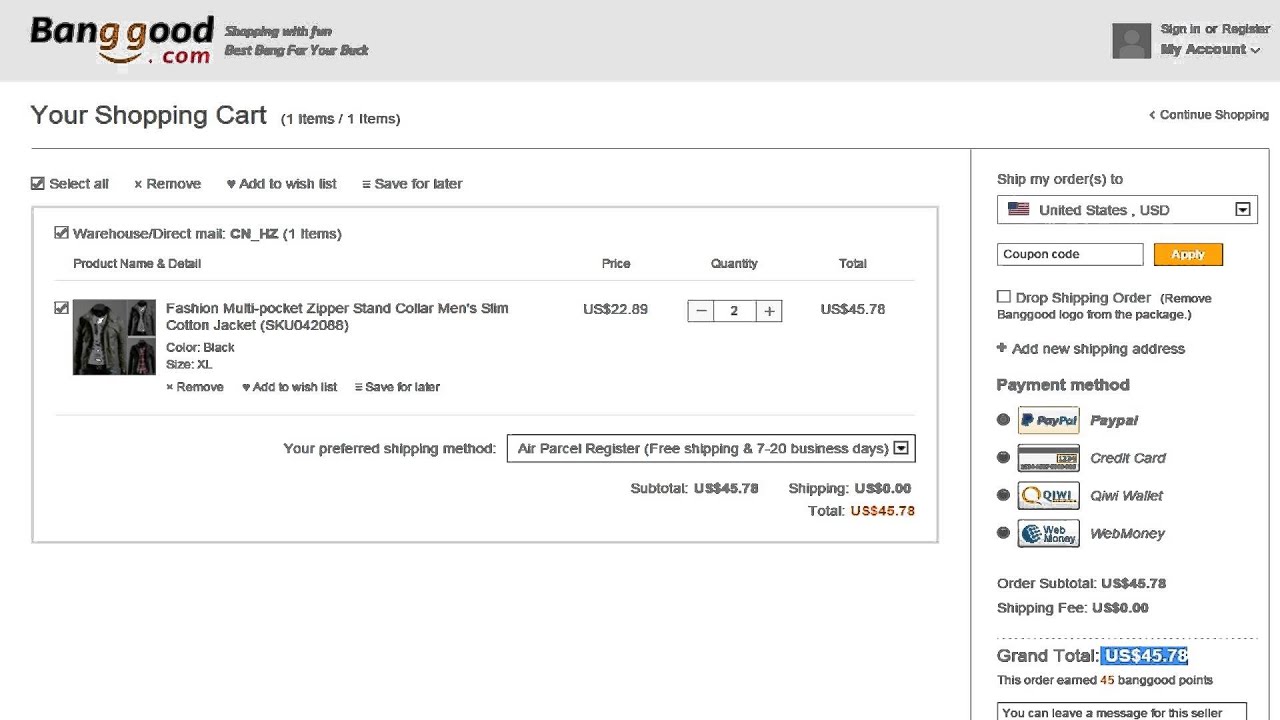Enable the Drop Shipping Order checkbox
The image size is (1280, 720).
click(1003, 297)
